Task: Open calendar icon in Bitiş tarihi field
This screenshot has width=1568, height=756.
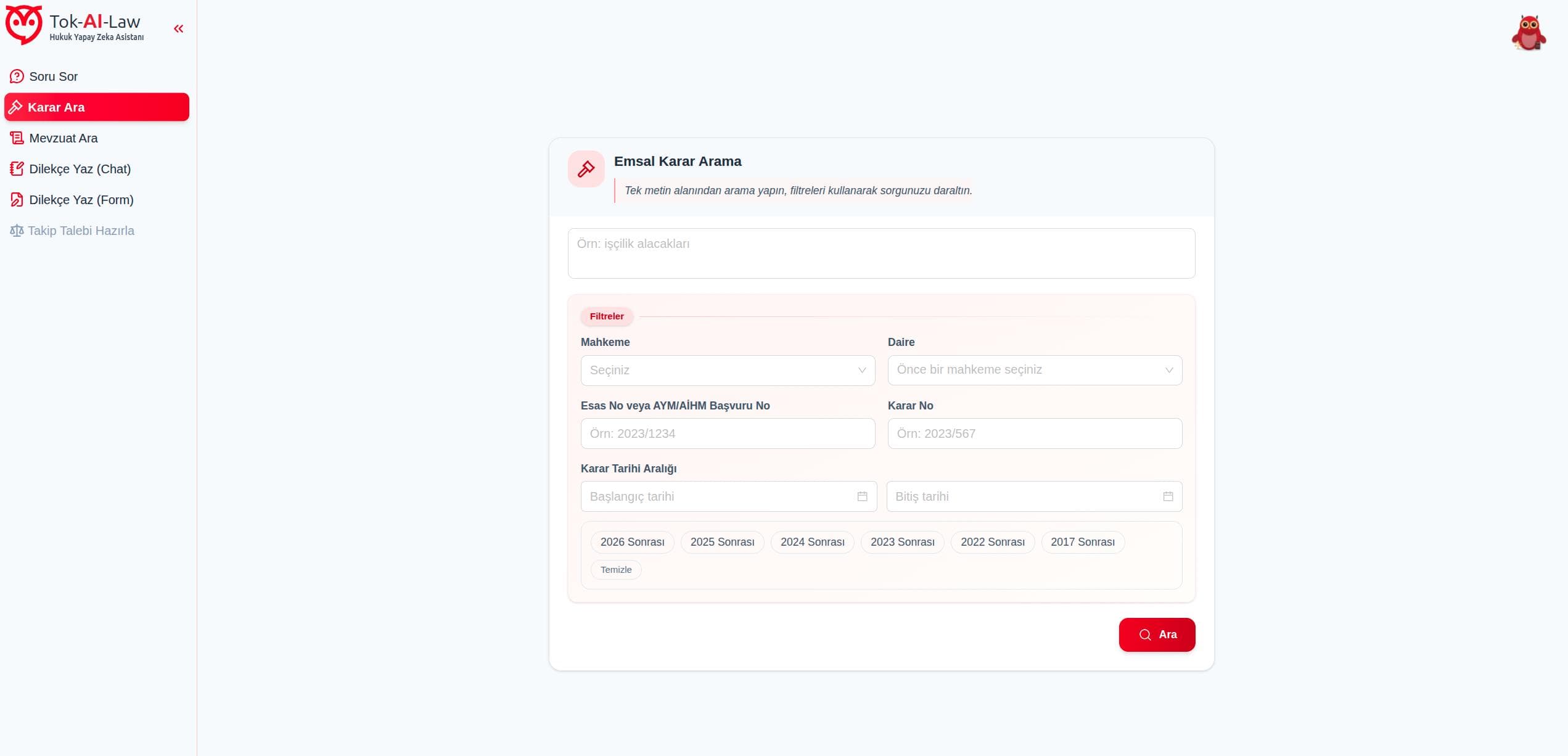Action: (x=1168, y=496)
